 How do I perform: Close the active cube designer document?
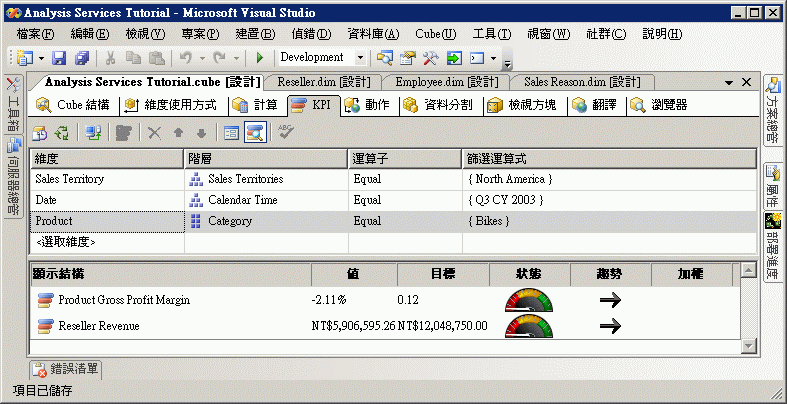[x=746, y=82]
